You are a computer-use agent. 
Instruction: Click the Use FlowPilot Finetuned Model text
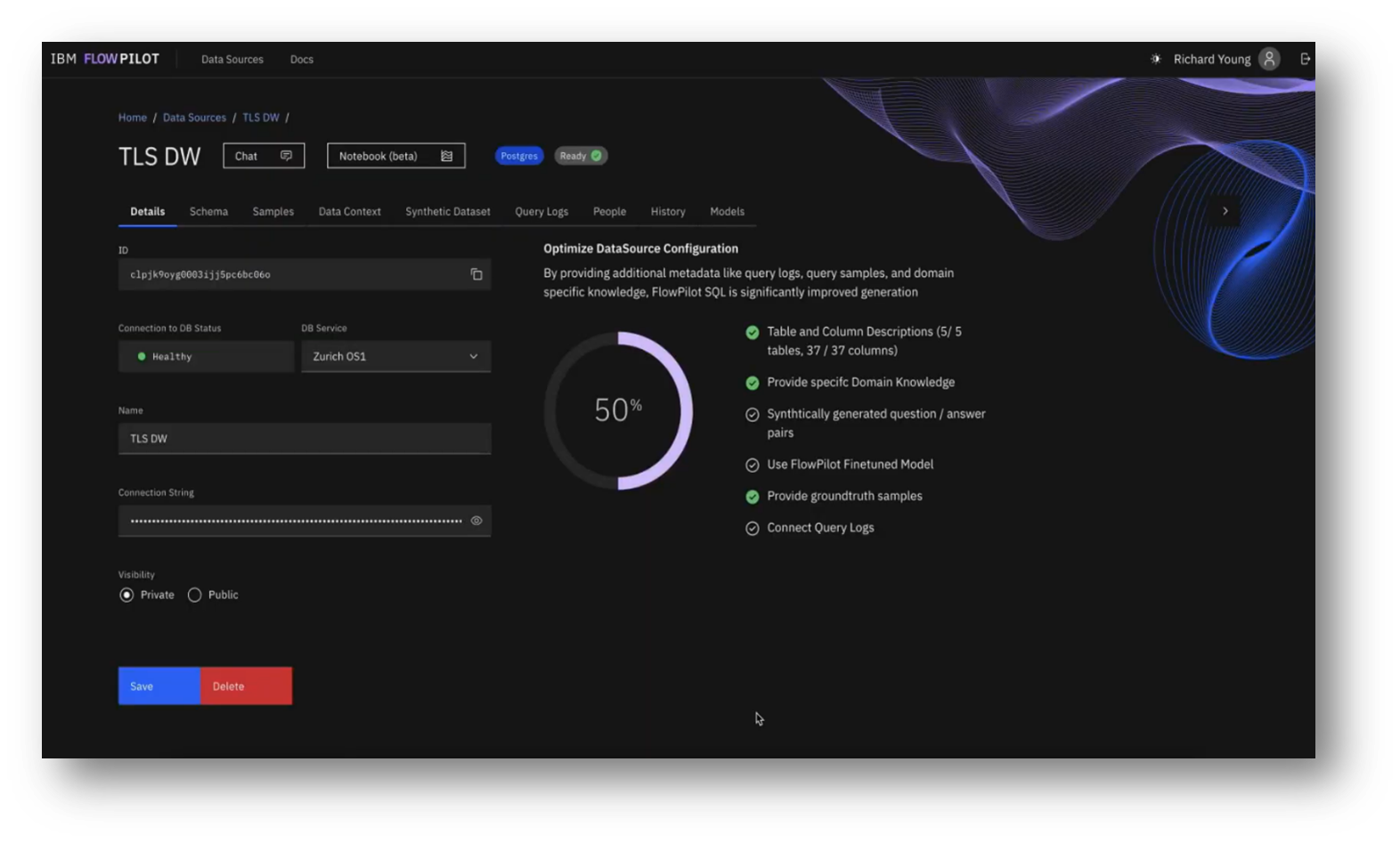851,465
